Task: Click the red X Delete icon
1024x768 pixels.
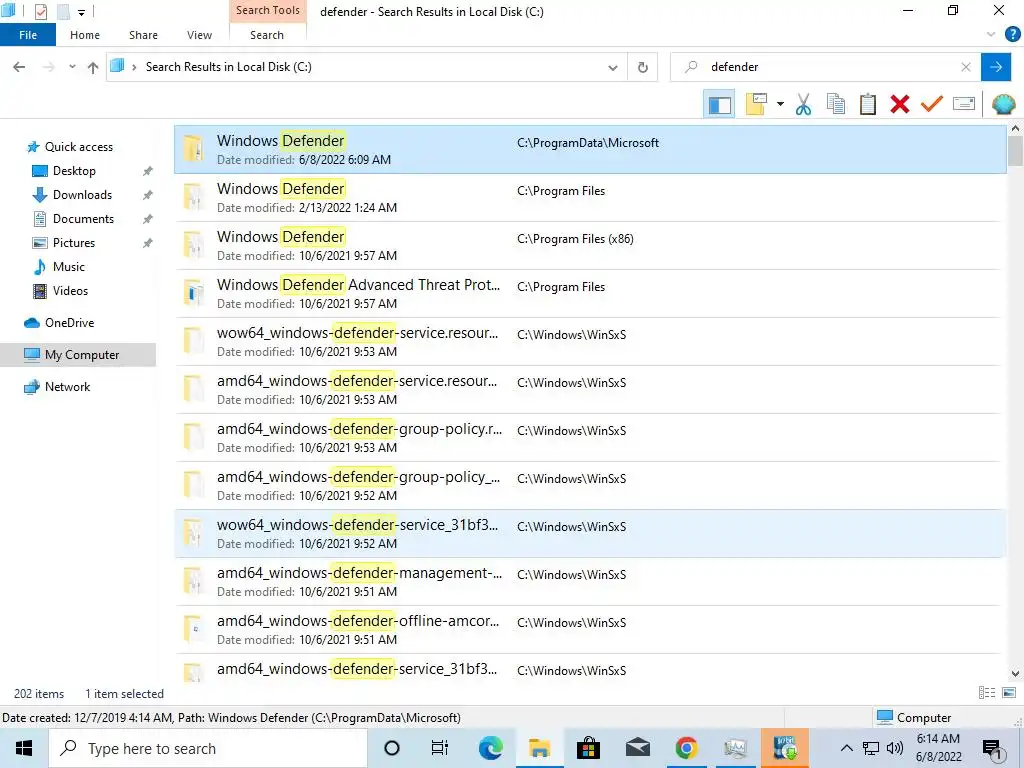Action: point(900,104)
